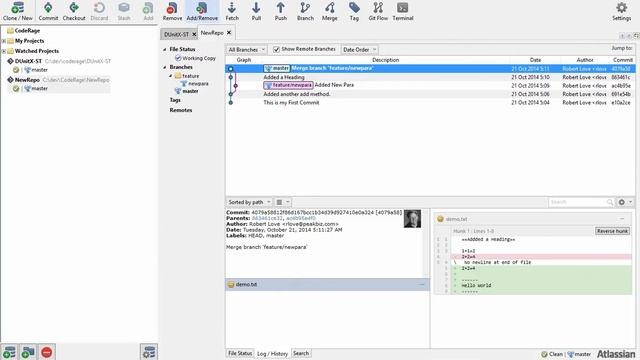
Task: Switch to the DUnitX-ST tab
Action: [x=176, y=34]
